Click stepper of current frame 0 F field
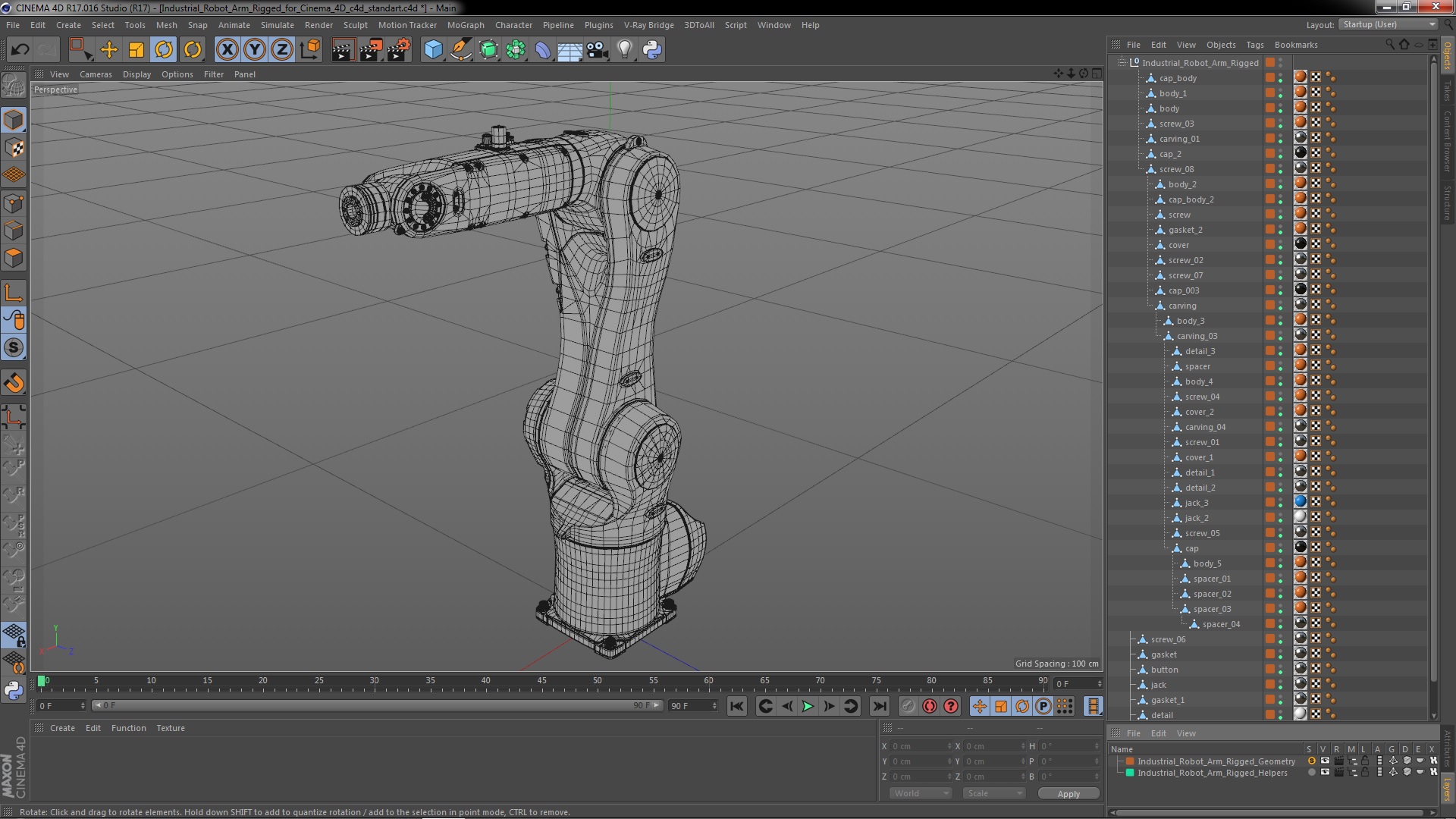1456x819 pixels. [1100, 684]
